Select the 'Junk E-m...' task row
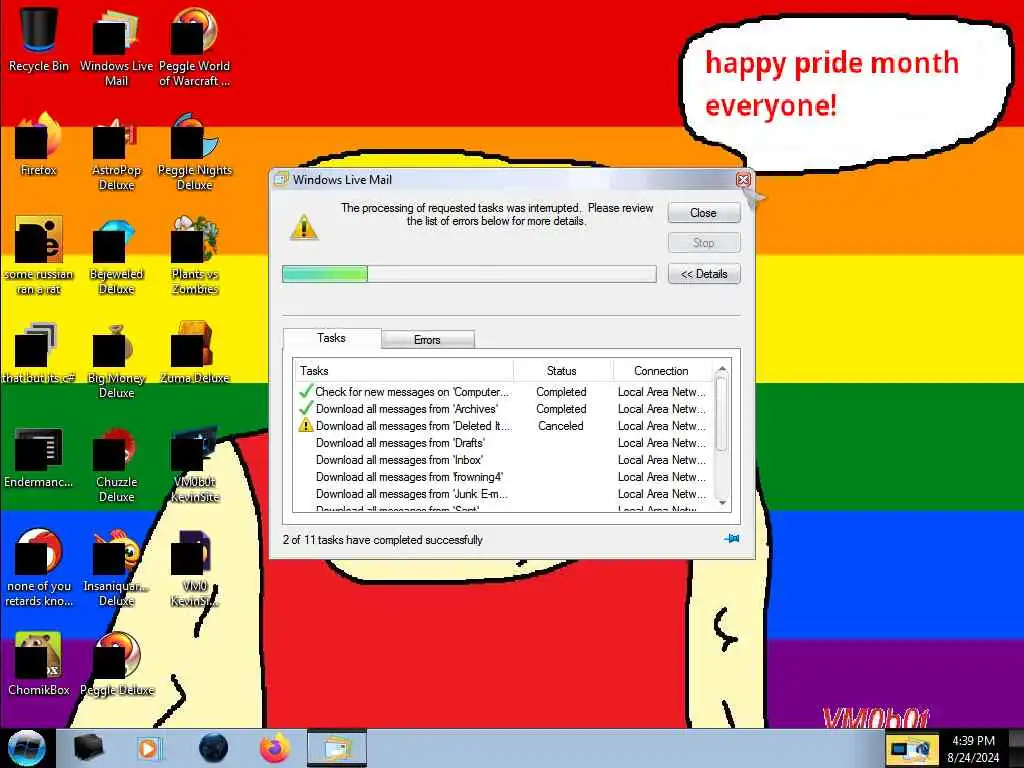The image size is (1024, 768). (x=503, y=494)
